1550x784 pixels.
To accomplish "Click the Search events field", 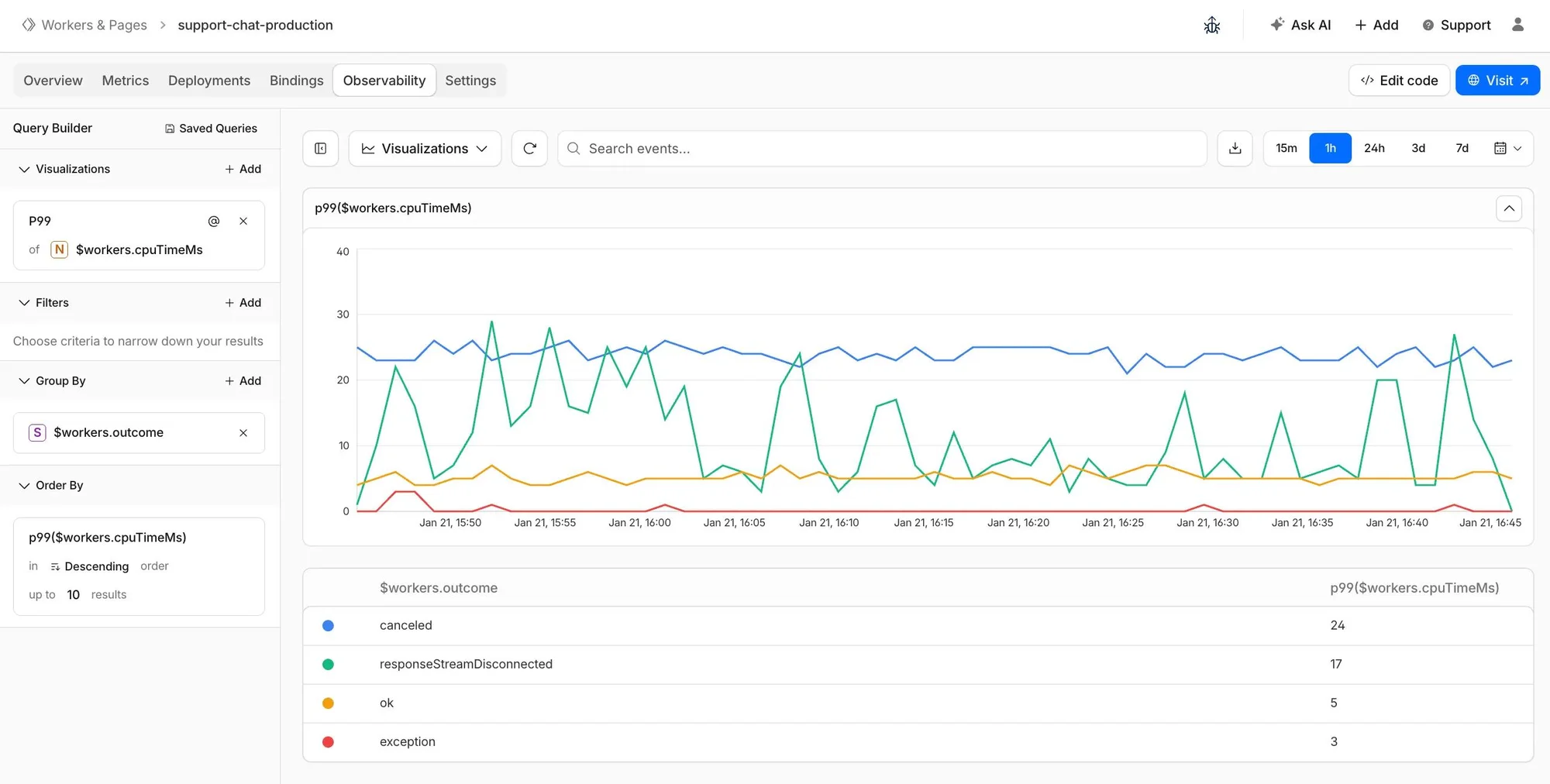I will coord(882,148).
